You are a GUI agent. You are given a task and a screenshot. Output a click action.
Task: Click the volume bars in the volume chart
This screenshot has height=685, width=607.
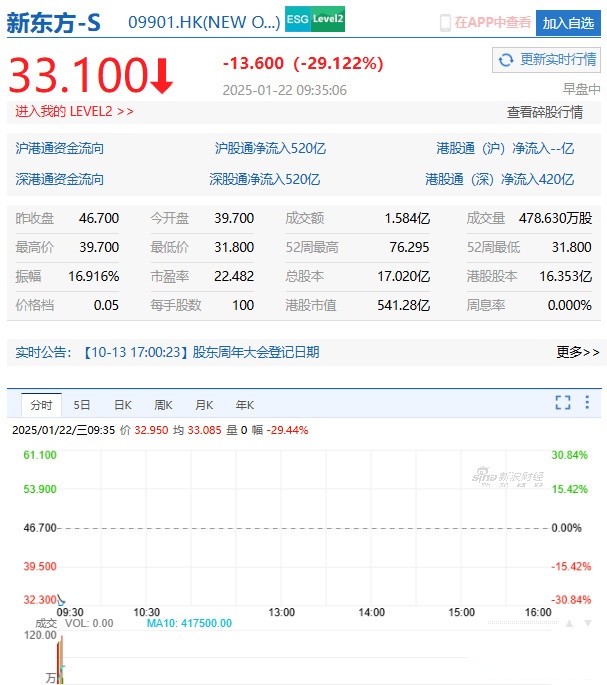coord(60,660)
